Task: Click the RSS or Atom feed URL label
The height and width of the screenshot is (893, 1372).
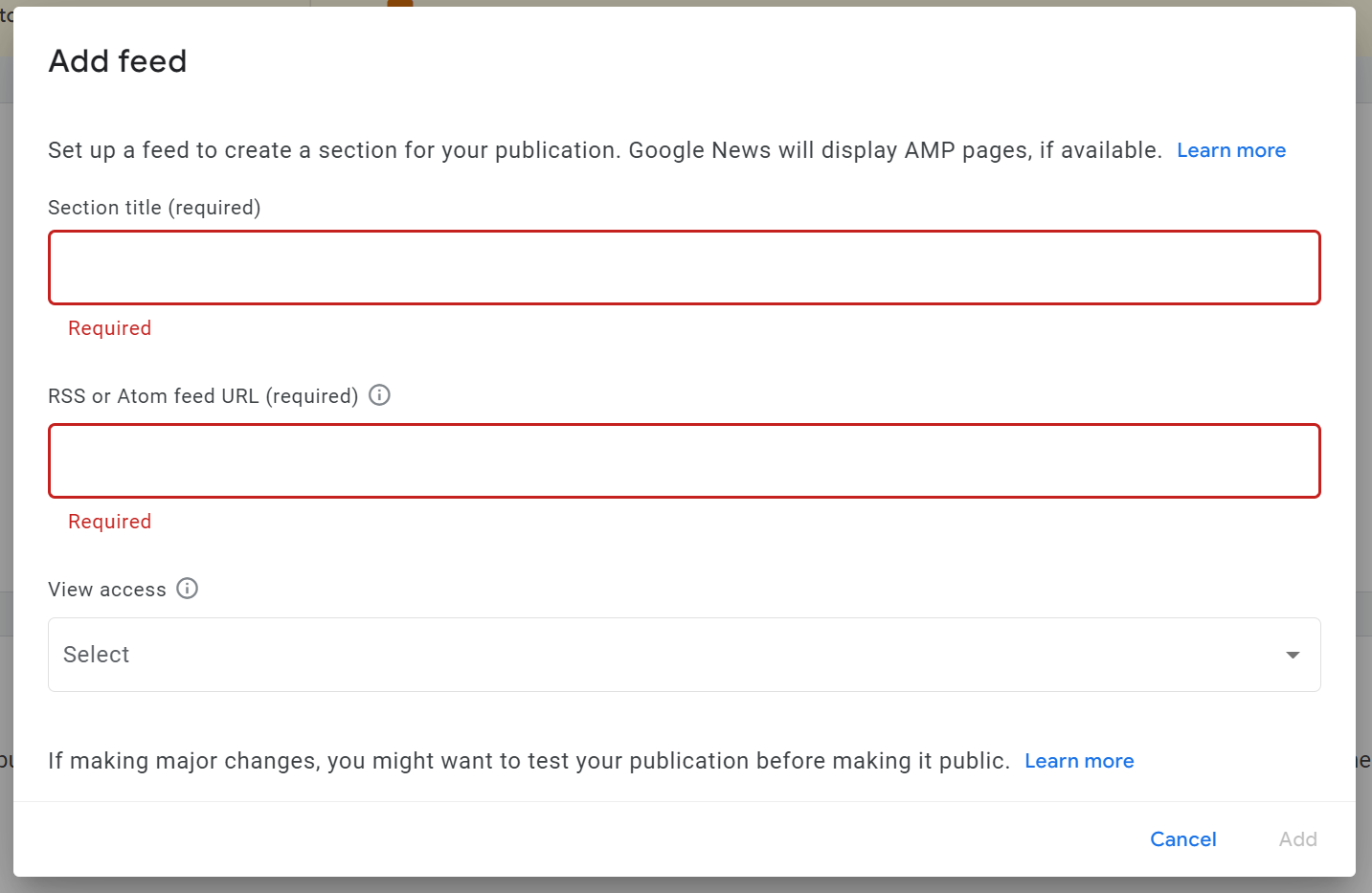Action: point(203,396)
